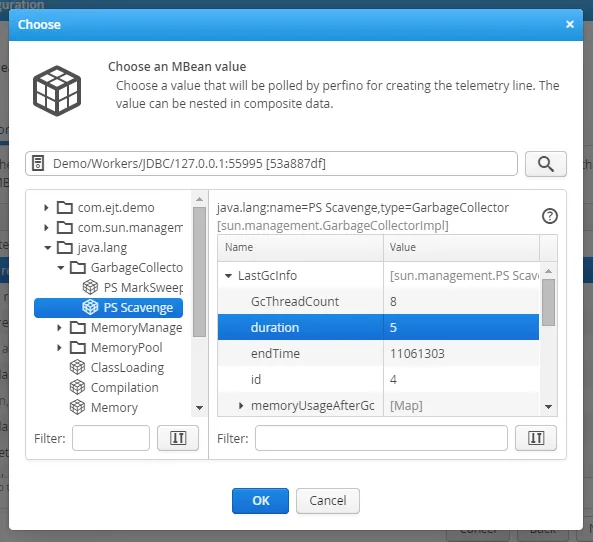Image resolution: width=593 pixels, height=542 pixels.
Task: Click the Compilation MBean icon
Action: 77,387
